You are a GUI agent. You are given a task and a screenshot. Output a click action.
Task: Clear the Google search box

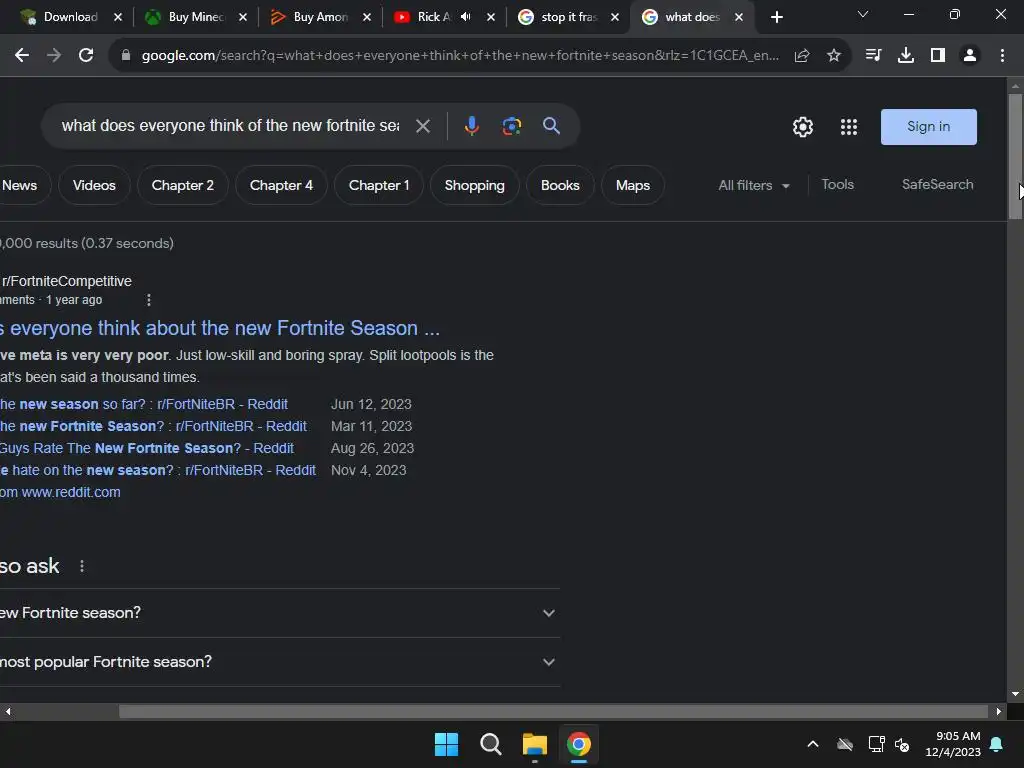[x=423, y=126]
